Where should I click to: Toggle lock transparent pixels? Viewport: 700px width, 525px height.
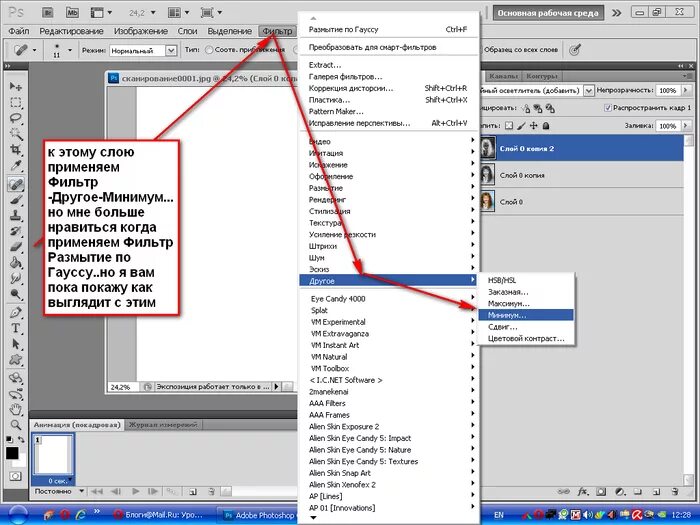509,126
